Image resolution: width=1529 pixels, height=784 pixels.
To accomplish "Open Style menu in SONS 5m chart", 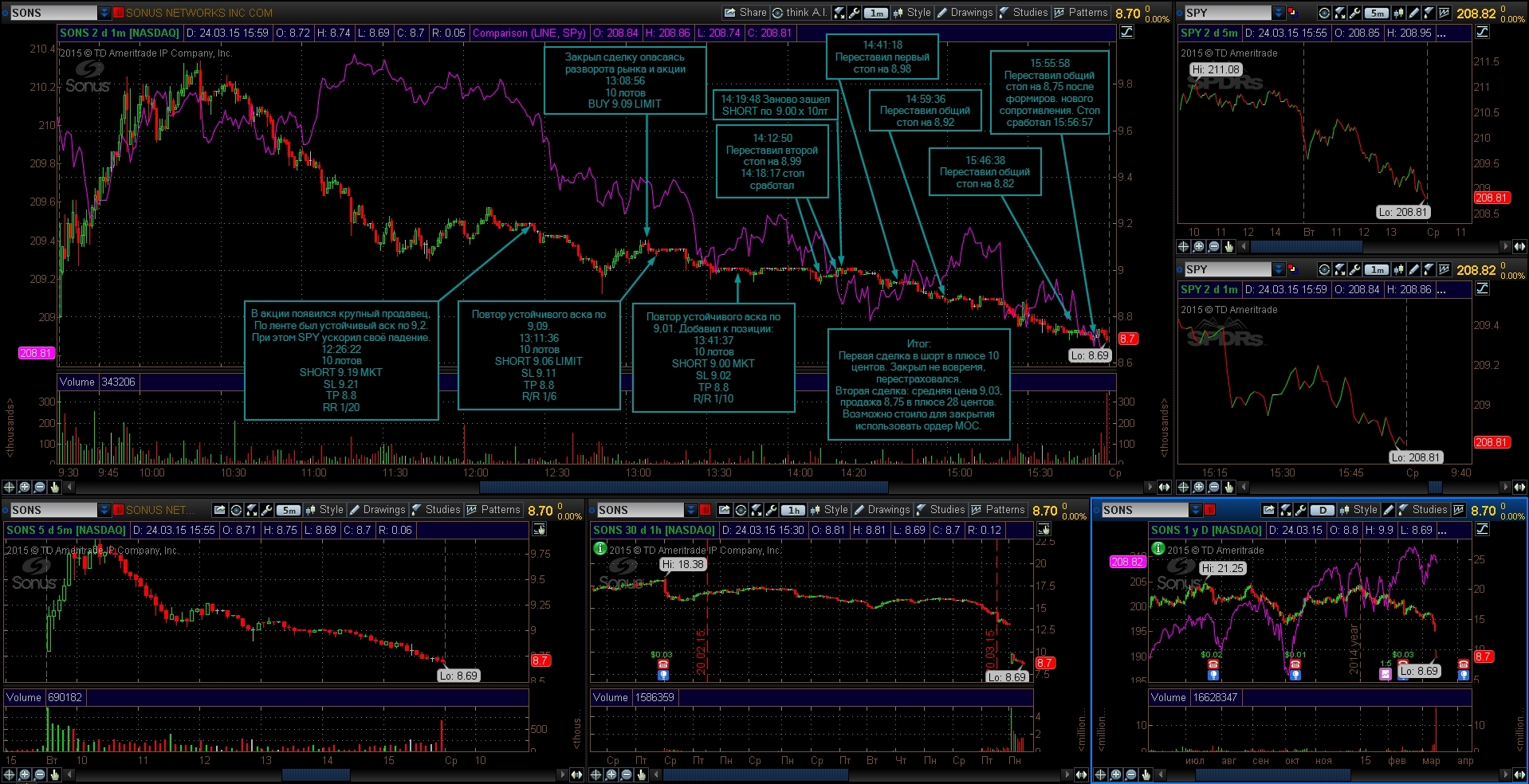I will click(x=324, y=510).
